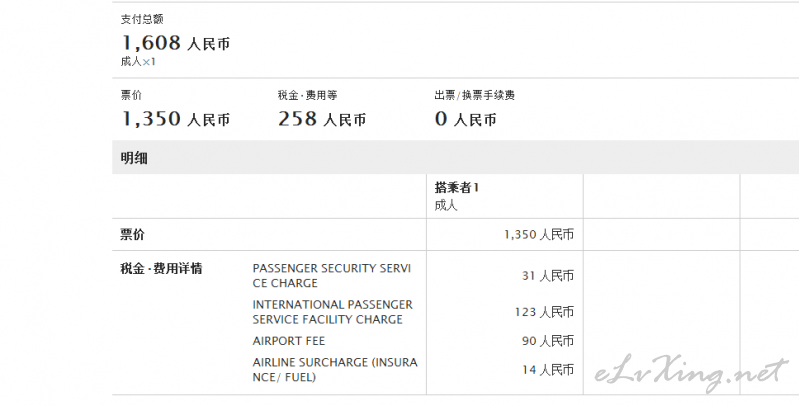This screenshot has width=799, height=406.
Task: Click the 明细 section header bar
Action: [x=456, y=157]
